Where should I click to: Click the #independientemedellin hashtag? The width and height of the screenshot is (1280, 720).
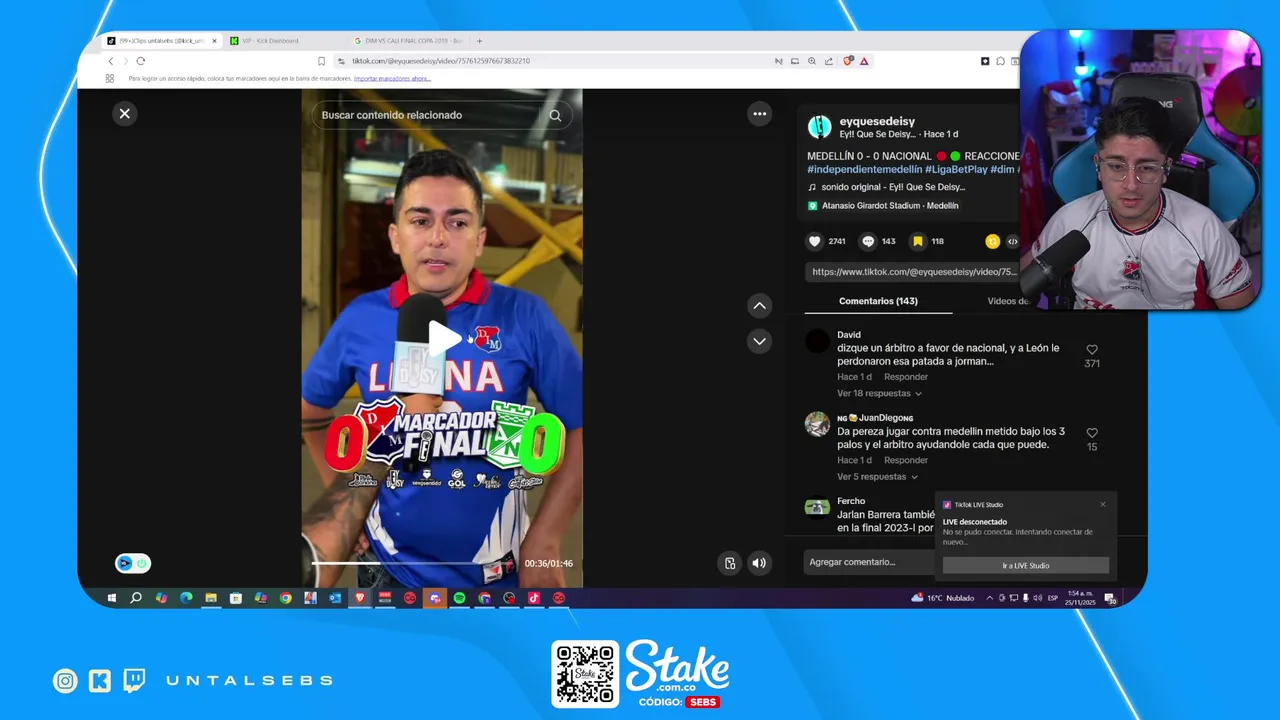click(x=864, y=169)
